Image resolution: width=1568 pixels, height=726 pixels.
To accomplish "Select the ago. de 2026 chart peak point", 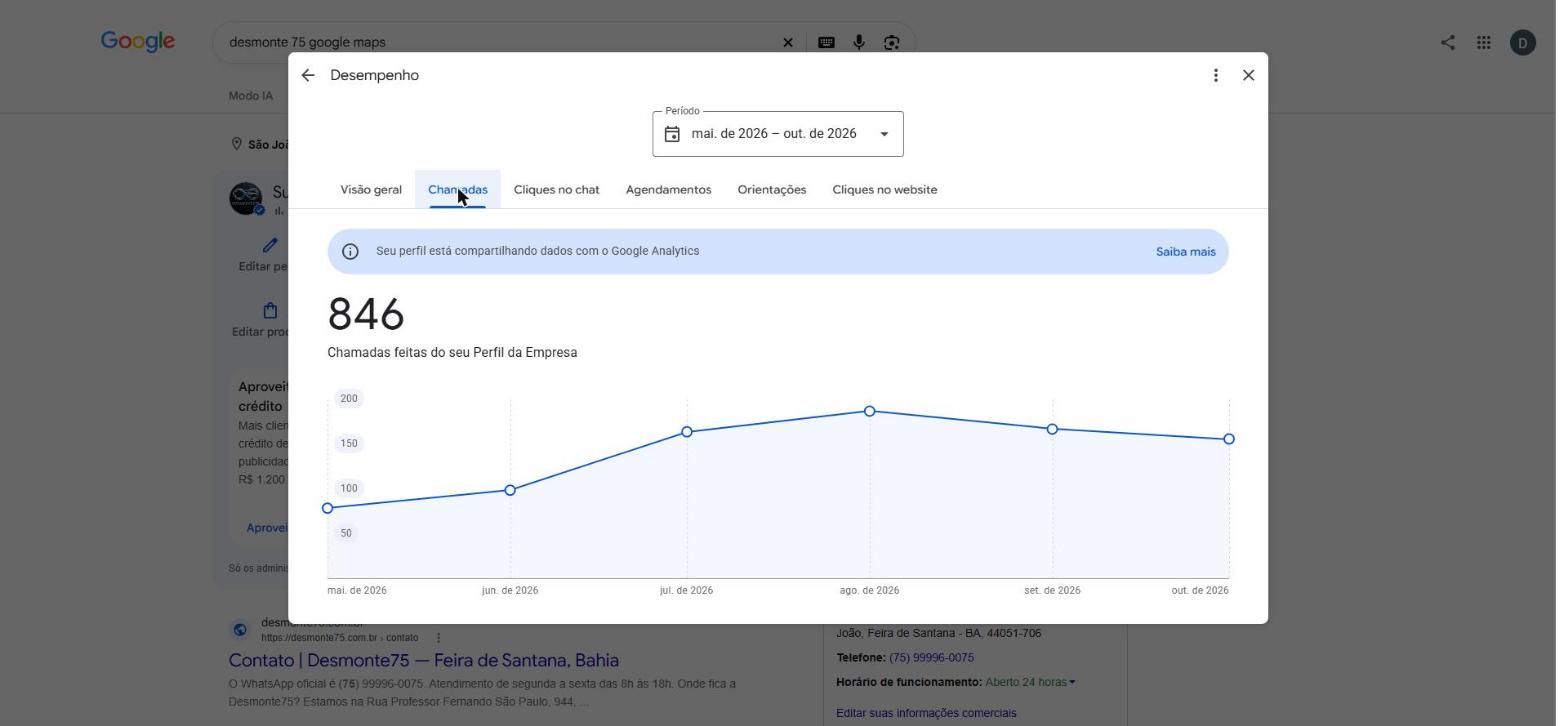I will click(869, 411).
